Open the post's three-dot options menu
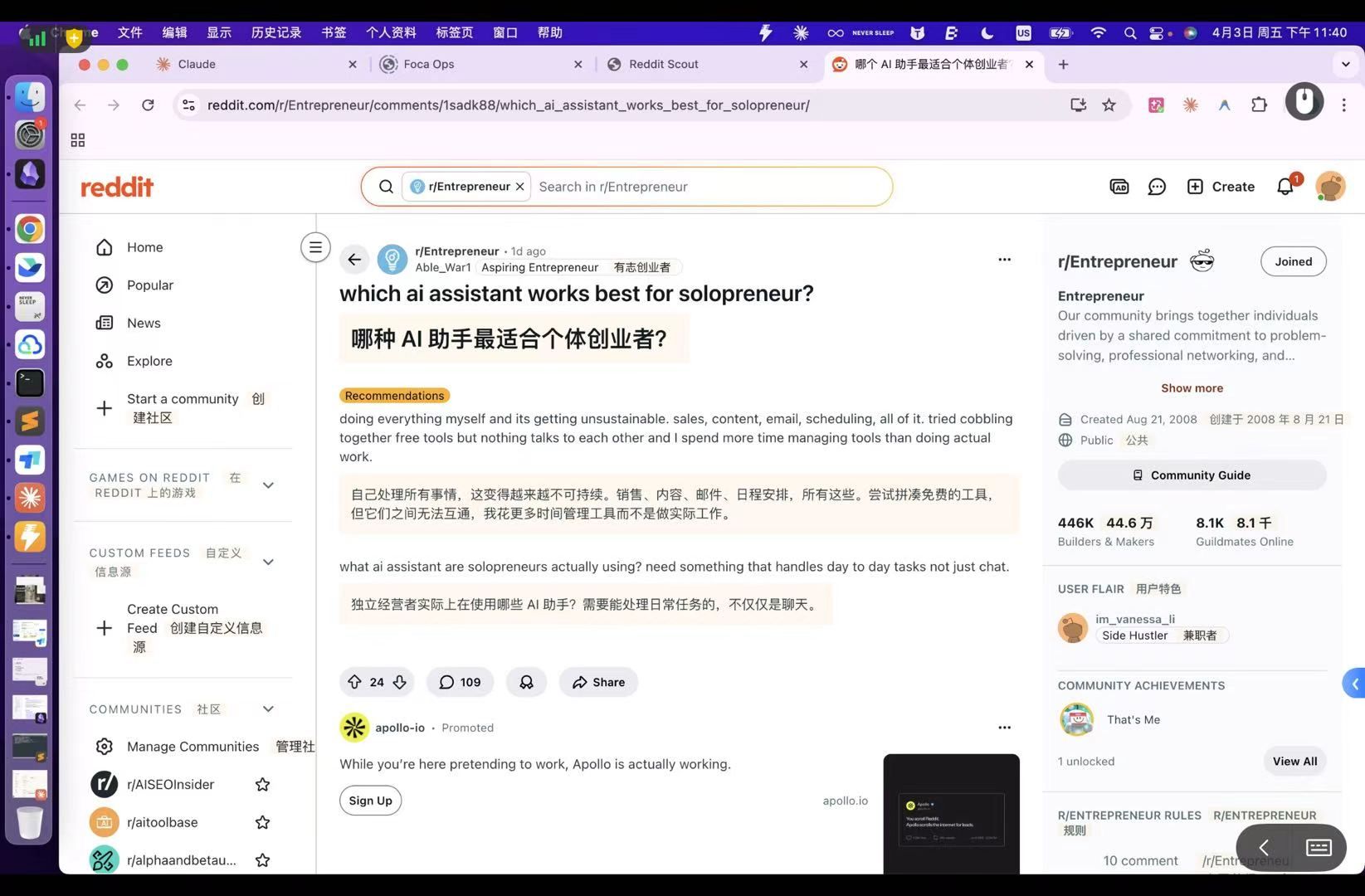The width and height of the screenshot is (1365, 896). [1004, 260]
